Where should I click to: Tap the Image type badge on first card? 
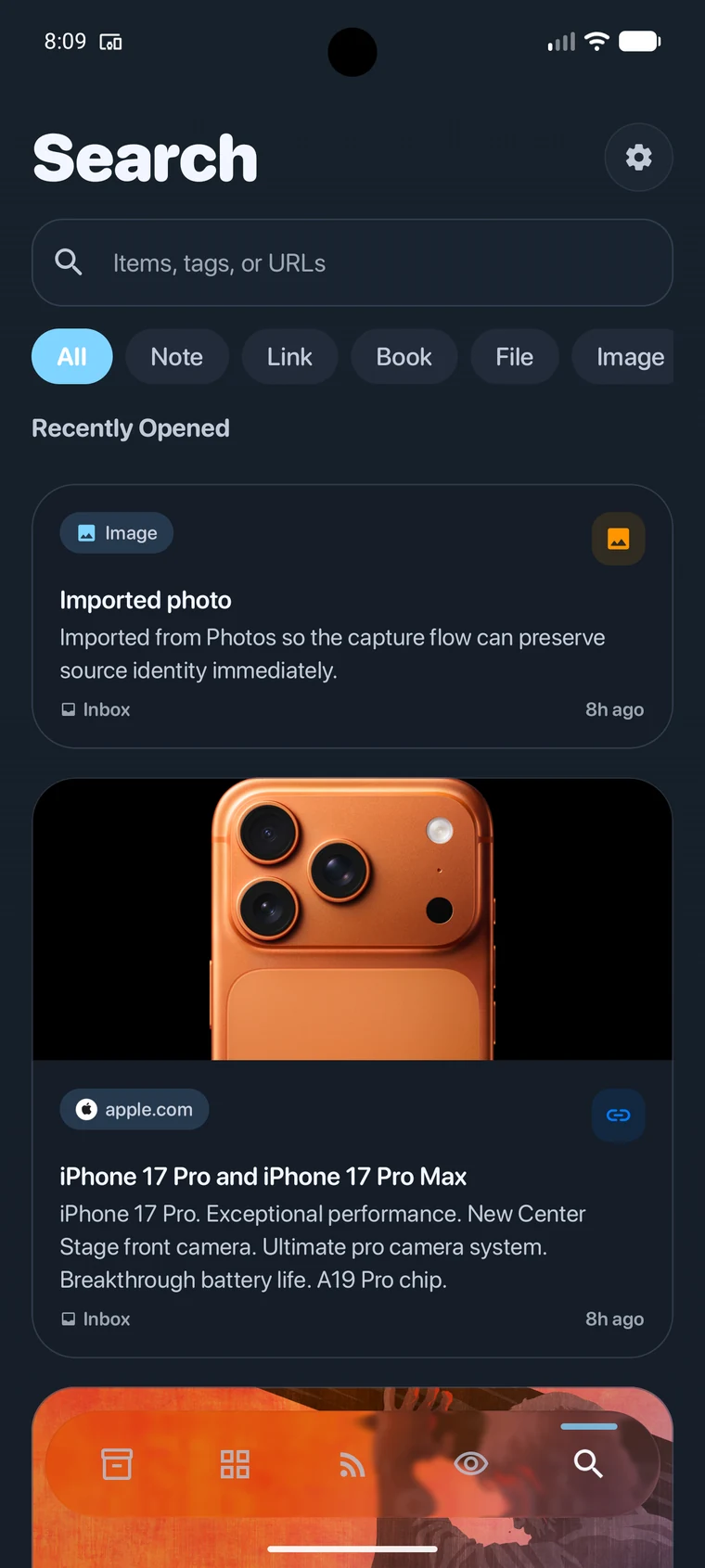[117, 533]
